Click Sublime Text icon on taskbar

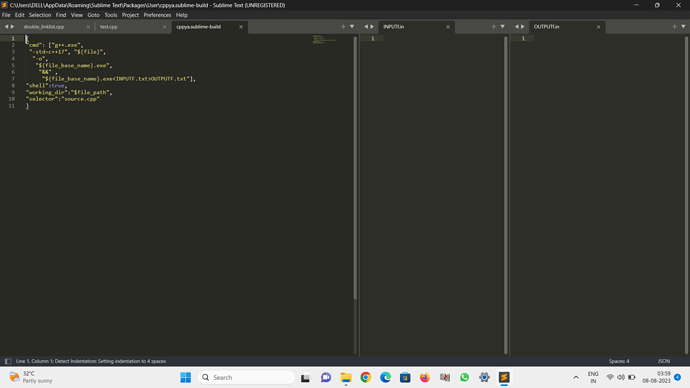(504, 377)
